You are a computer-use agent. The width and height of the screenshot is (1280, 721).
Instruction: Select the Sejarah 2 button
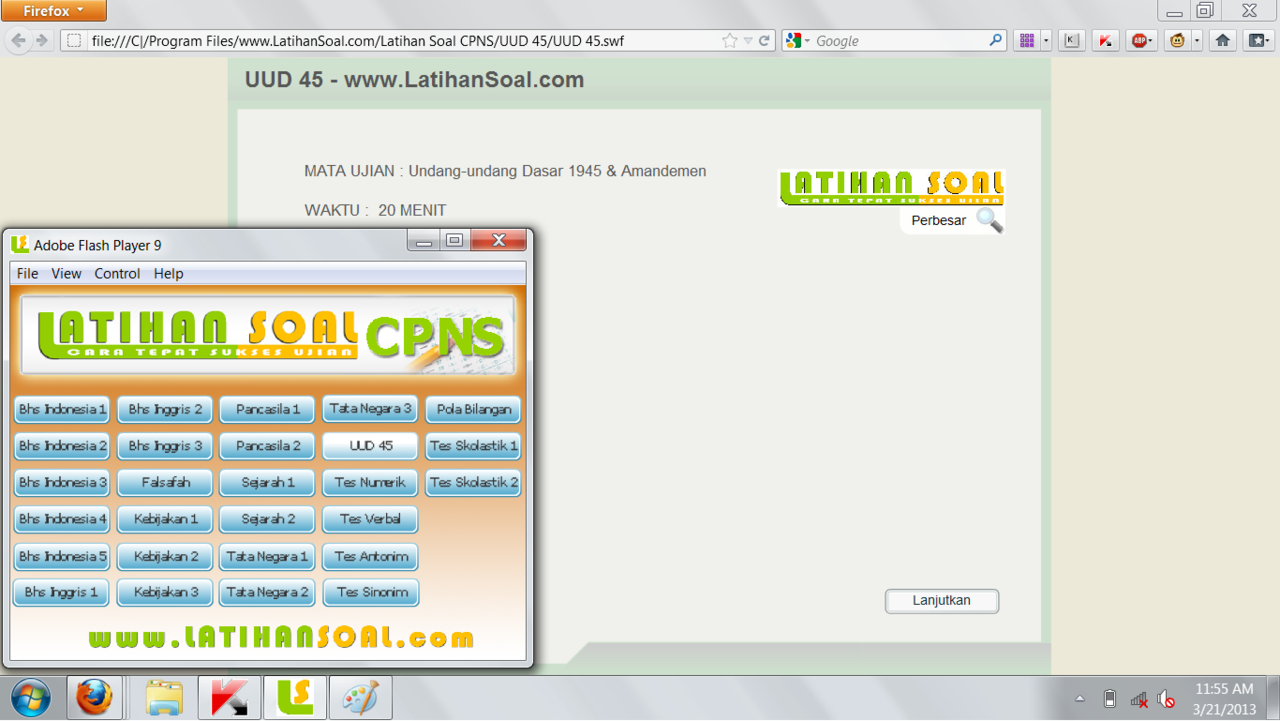coord(267,519)
